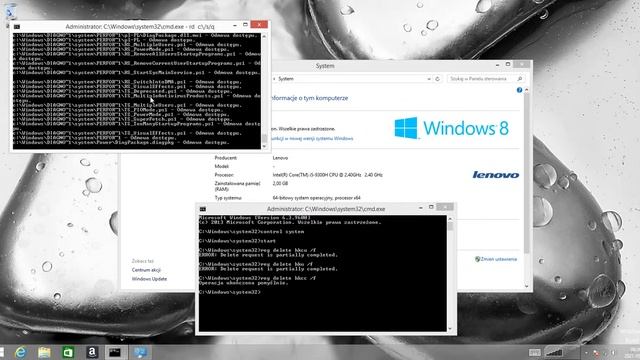Screen dimensions: 640x360
Task: Launch the green Store app on taskbar
Action: click(68, 352)
